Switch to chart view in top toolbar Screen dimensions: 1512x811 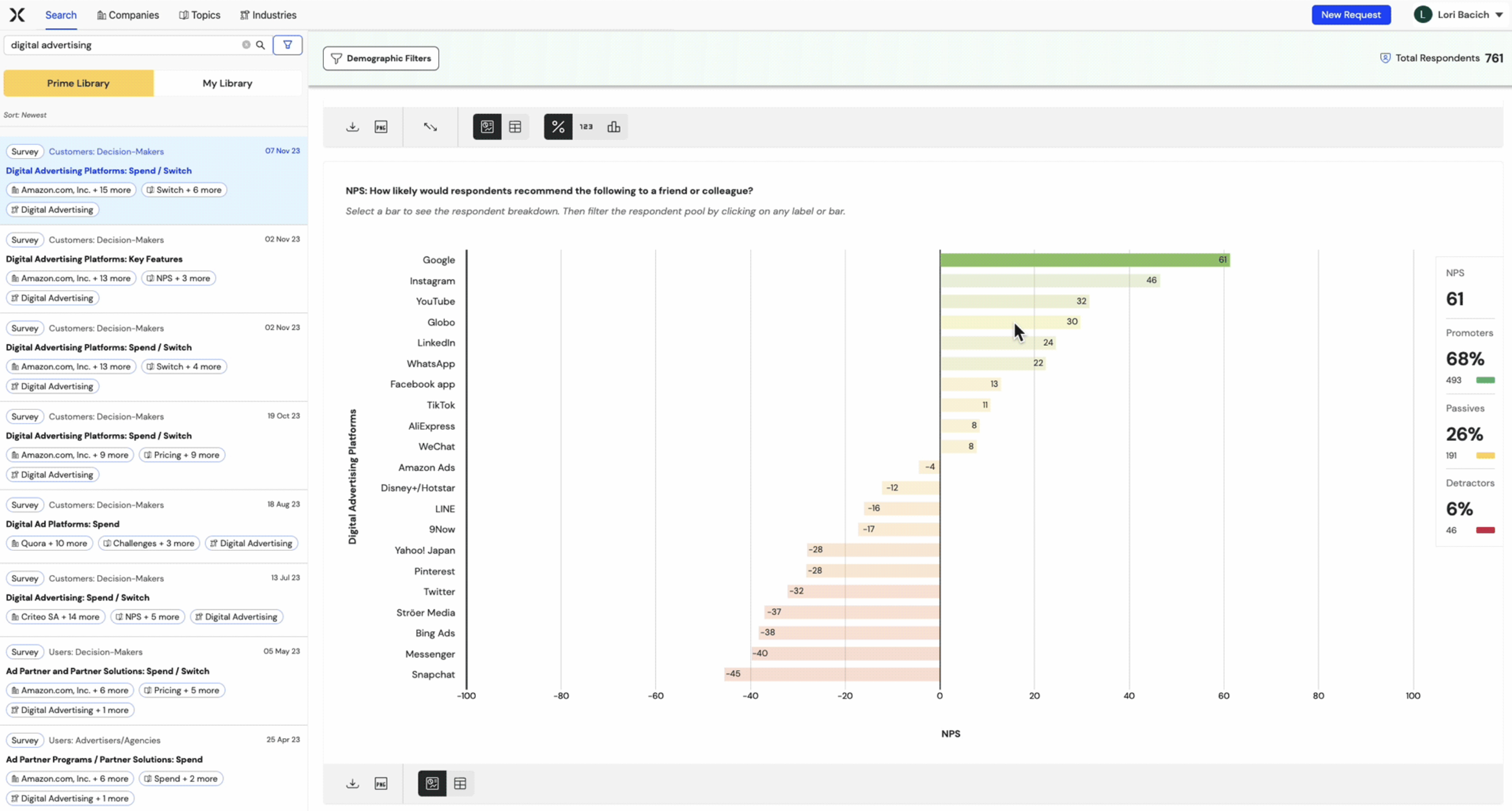tap(487, 127)
